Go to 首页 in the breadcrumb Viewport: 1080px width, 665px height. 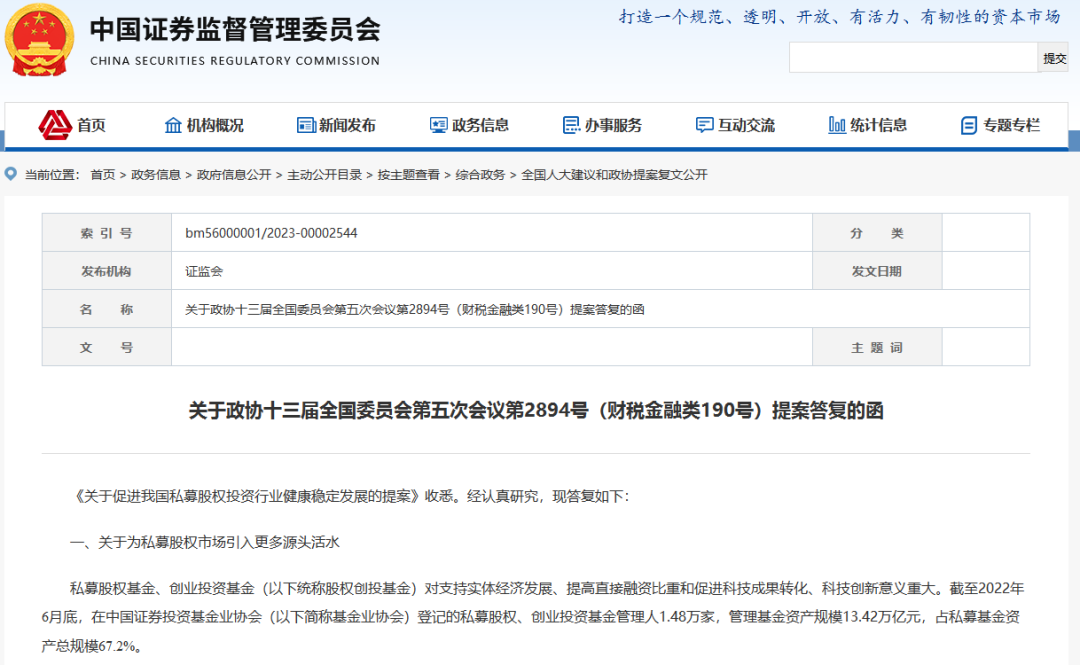click(103, 175)
